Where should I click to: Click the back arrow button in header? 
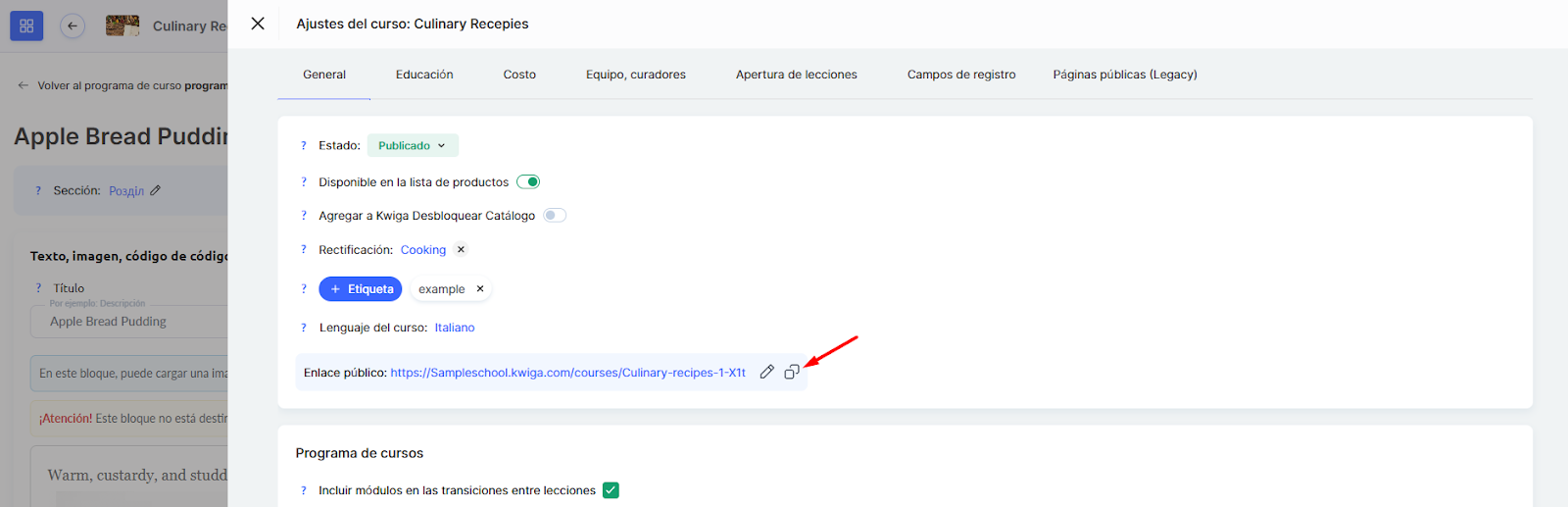(73, 26)
